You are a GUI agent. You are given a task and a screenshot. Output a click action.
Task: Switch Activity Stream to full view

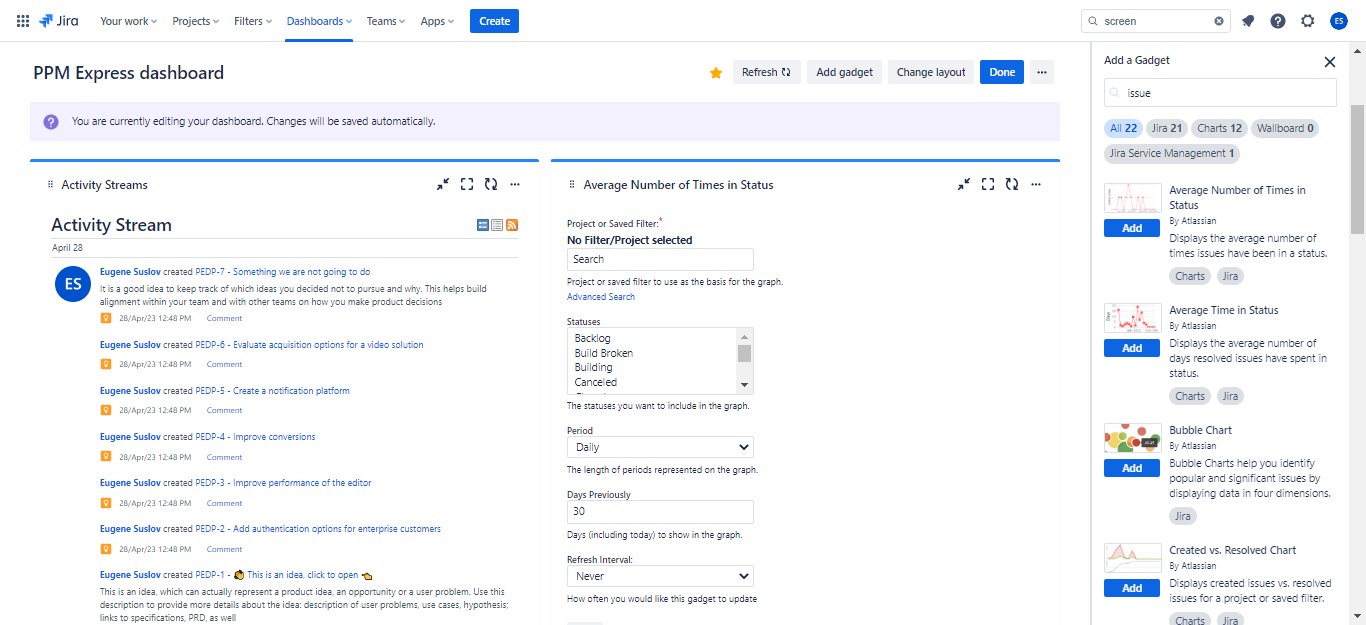click(x=483, y=226)
